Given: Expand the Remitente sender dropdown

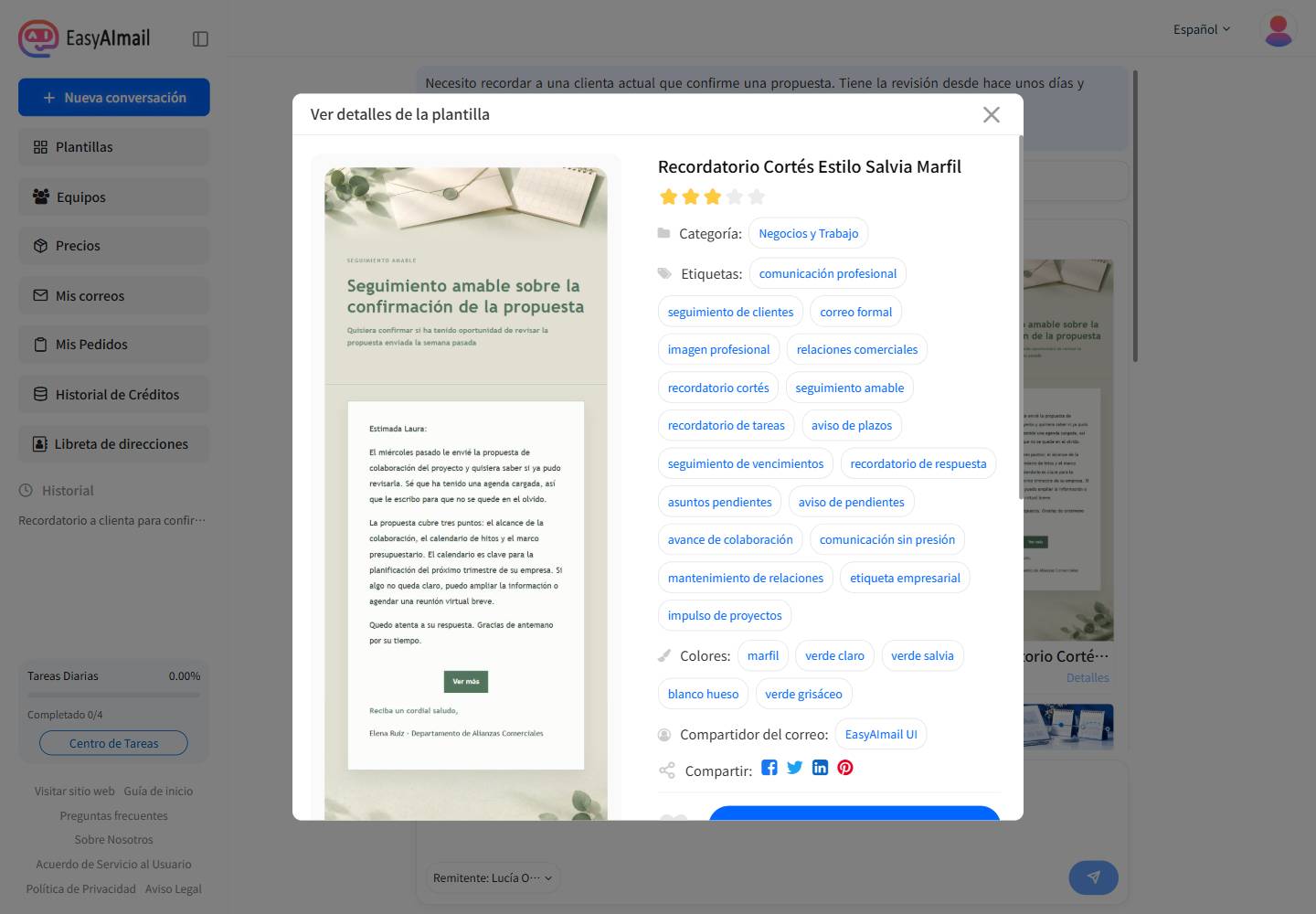Looking at the screenshot, I should pos(493,877).
